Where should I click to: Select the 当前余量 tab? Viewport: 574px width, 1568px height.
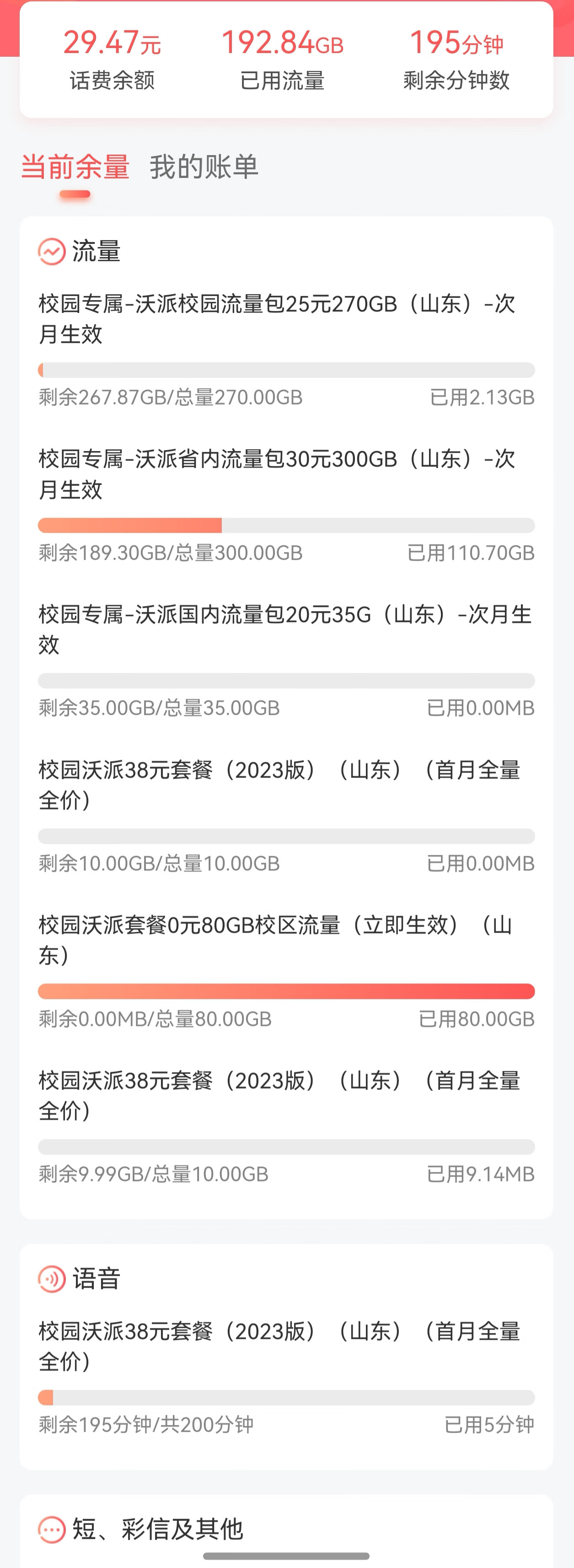75,167
